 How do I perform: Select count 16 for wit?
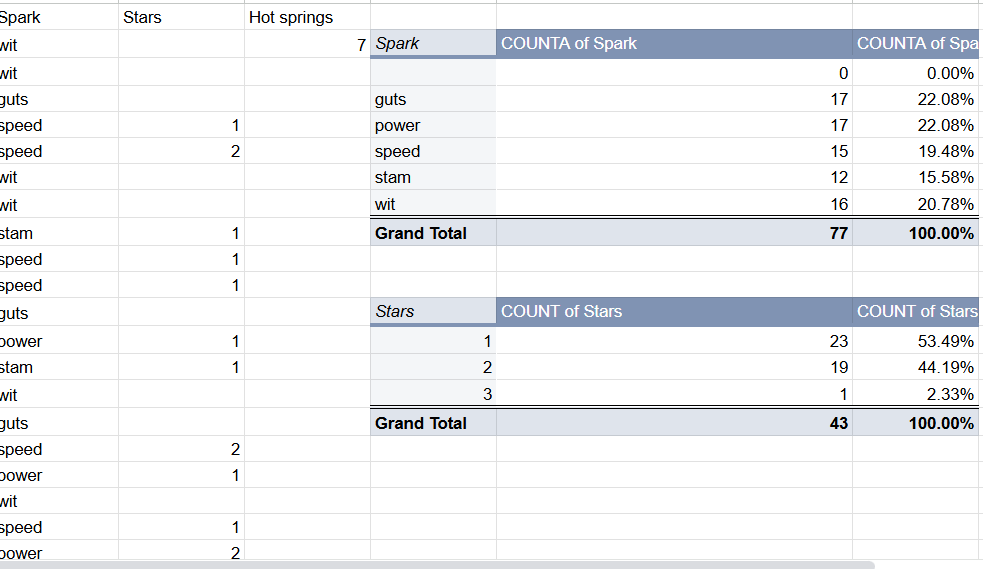674,204
